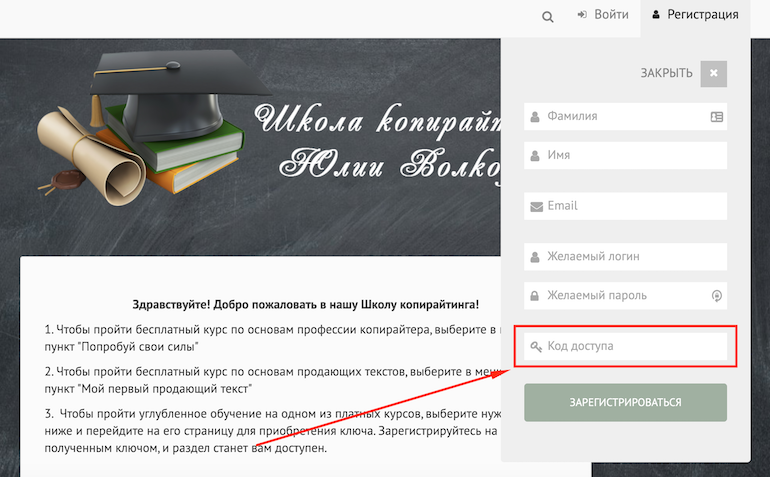The image size is (770, 477).
Task: Click the key icon in Код доступа
Action: [x=536, y=347]
